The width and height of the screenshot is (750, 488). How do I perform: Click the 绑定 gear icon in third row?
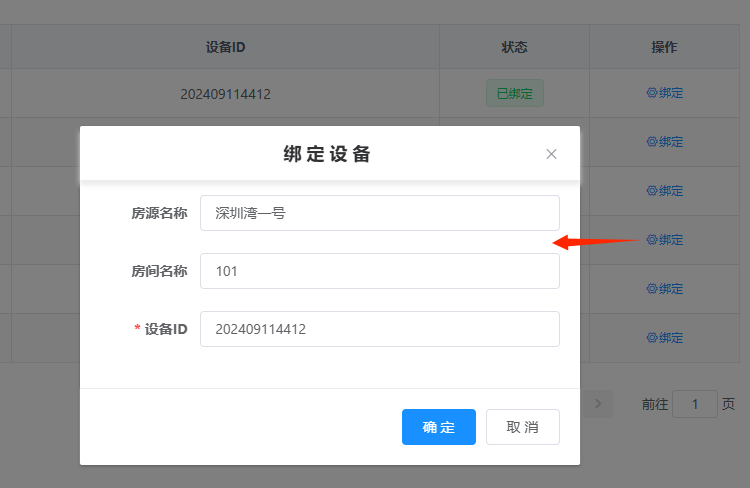(652, 191)
